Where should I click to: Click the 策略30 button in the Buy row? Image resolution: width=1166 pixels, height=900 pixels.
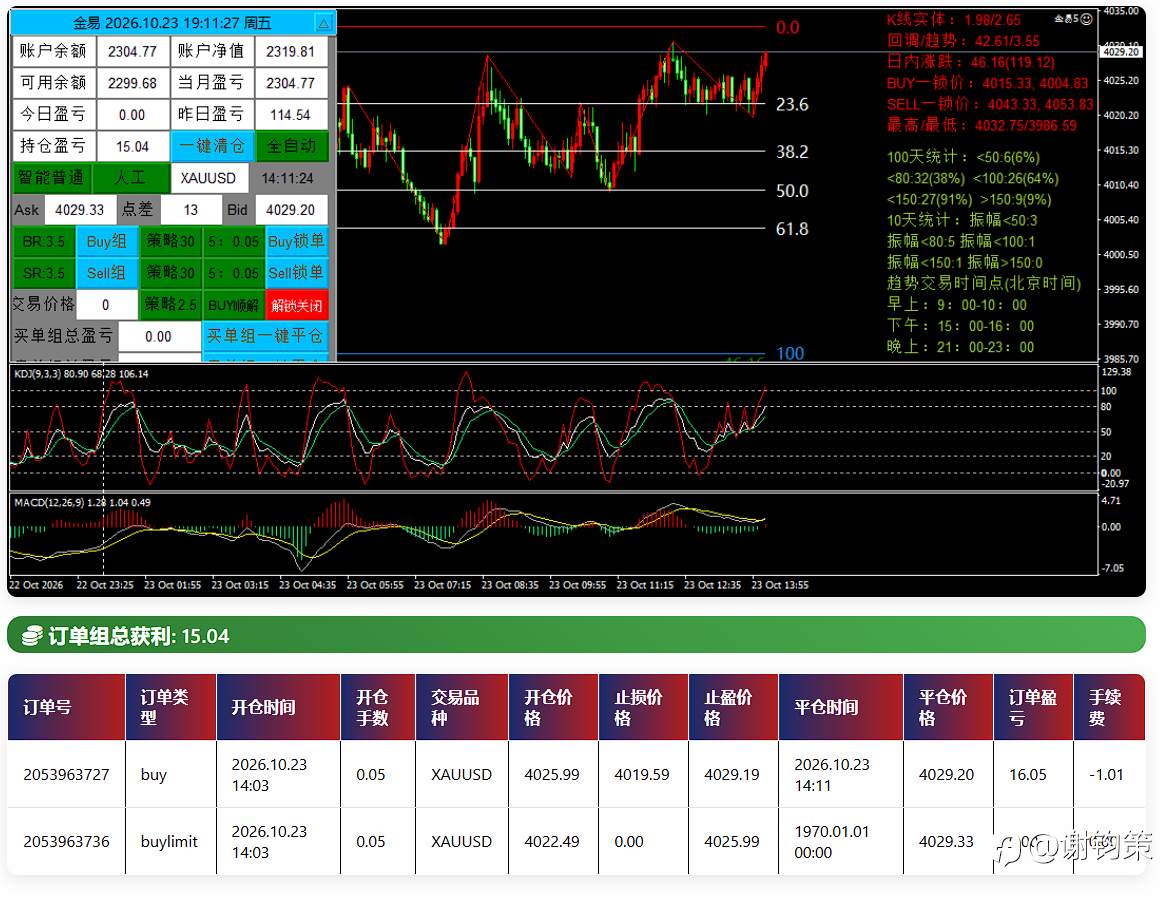(170, 241)
